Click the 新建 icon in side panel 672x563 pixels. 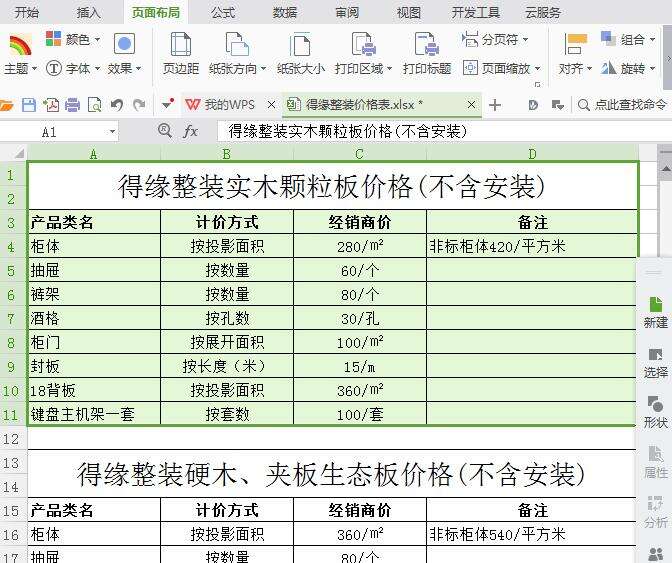point(656,312)
